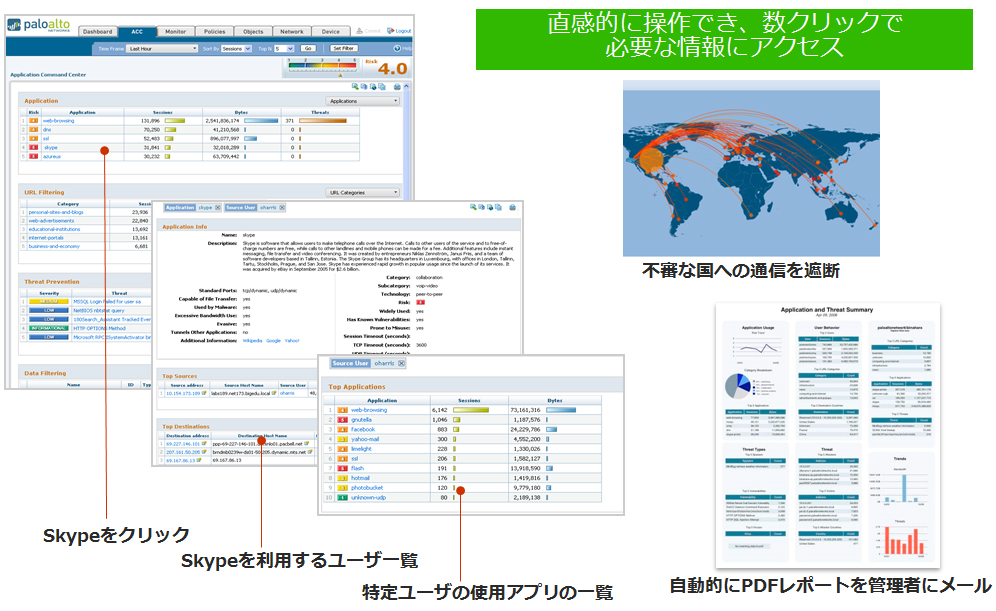Switch to the Monitor tab
The height and width of the screenshot is (611, 996).
176,31
